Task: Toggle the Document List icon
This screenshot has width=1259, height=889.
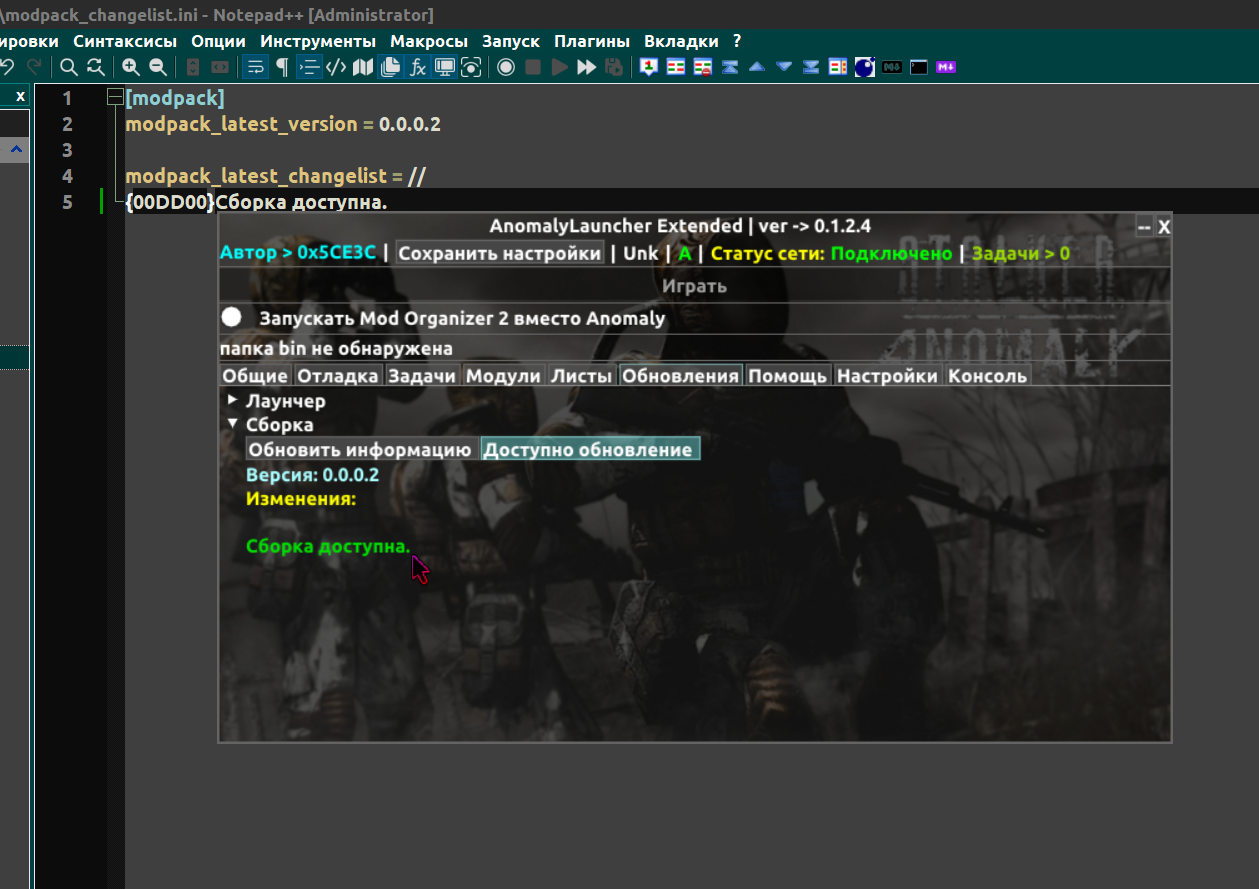Action: tap(390, 67)
